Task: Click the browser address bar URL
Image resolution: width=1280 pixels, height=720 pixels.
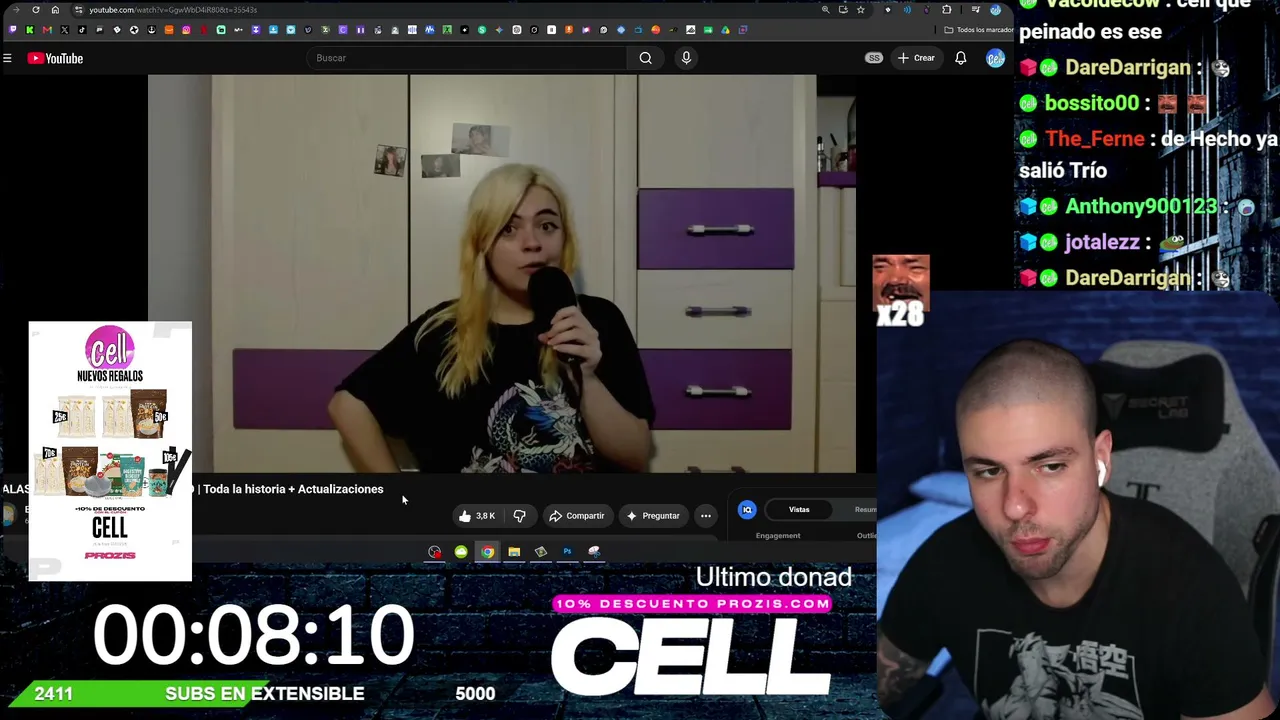Action: [173, 10]
